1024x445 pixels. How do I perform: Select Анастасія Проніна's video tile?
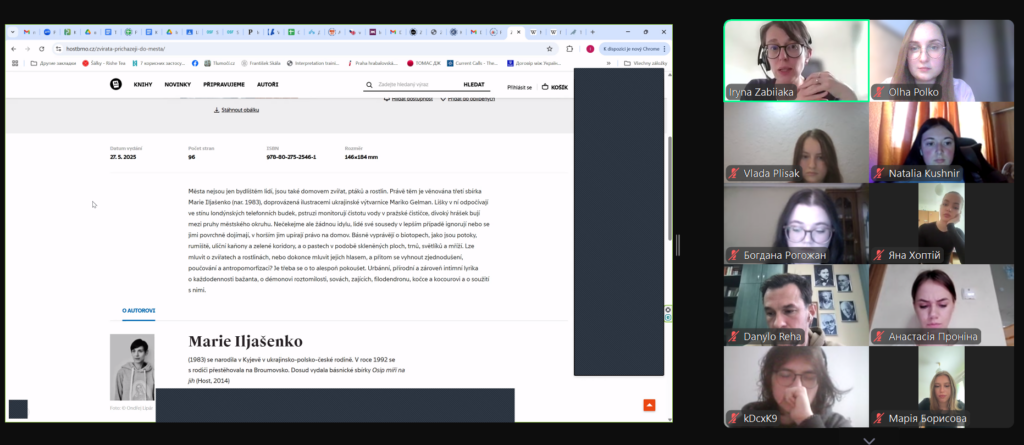[942, 305]
